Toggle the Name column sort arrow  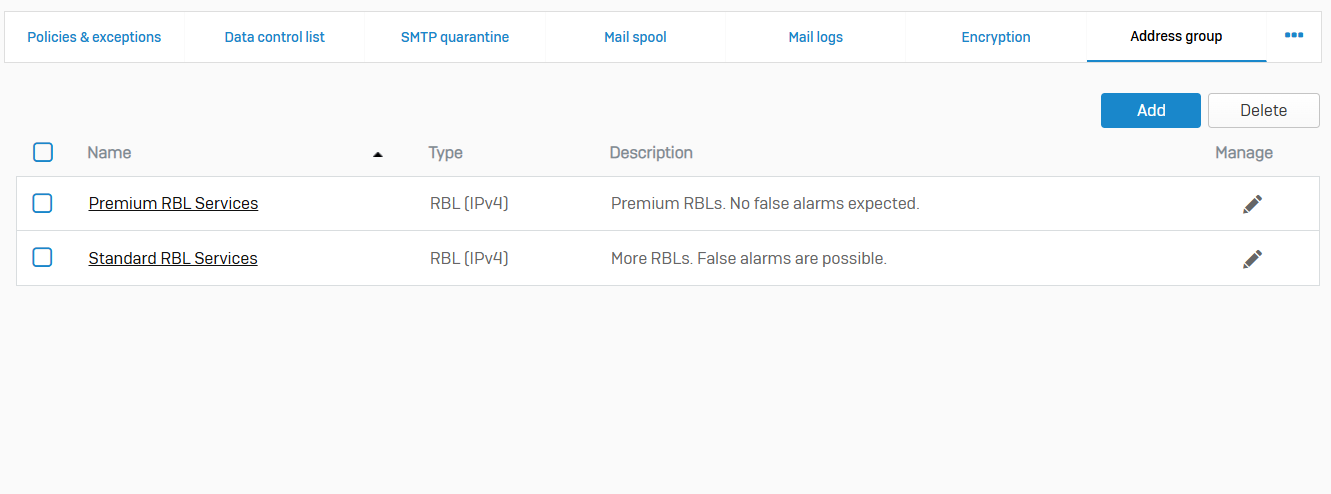tap(378, 154)
